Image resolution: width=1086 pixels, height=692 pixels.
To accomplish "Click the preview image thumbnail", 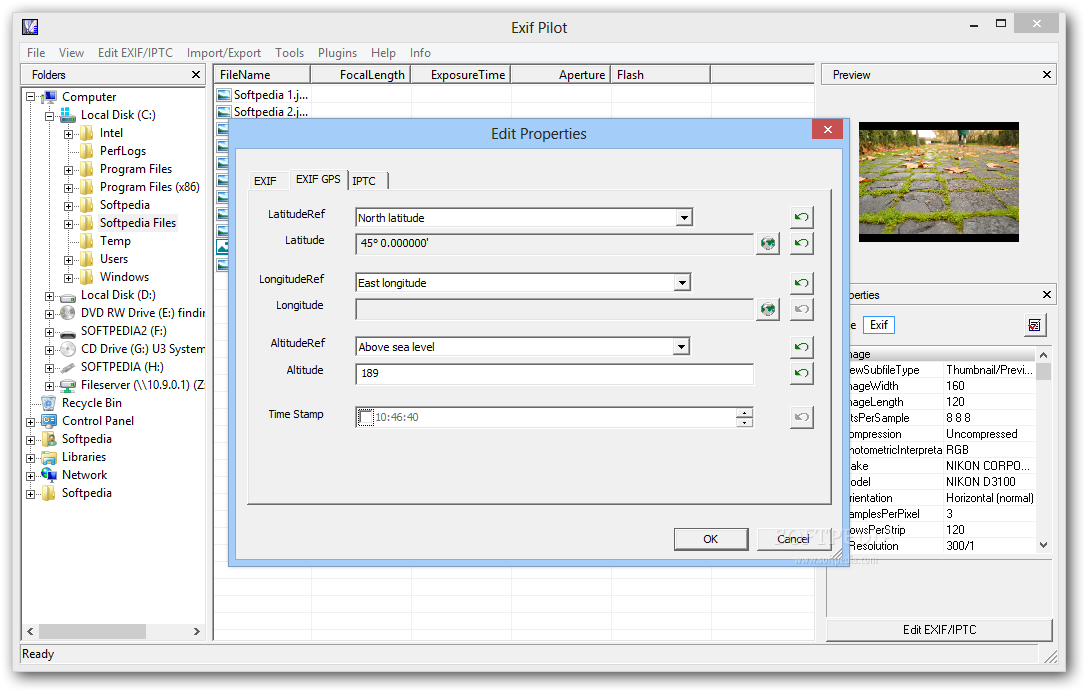I will coord(938,181).
